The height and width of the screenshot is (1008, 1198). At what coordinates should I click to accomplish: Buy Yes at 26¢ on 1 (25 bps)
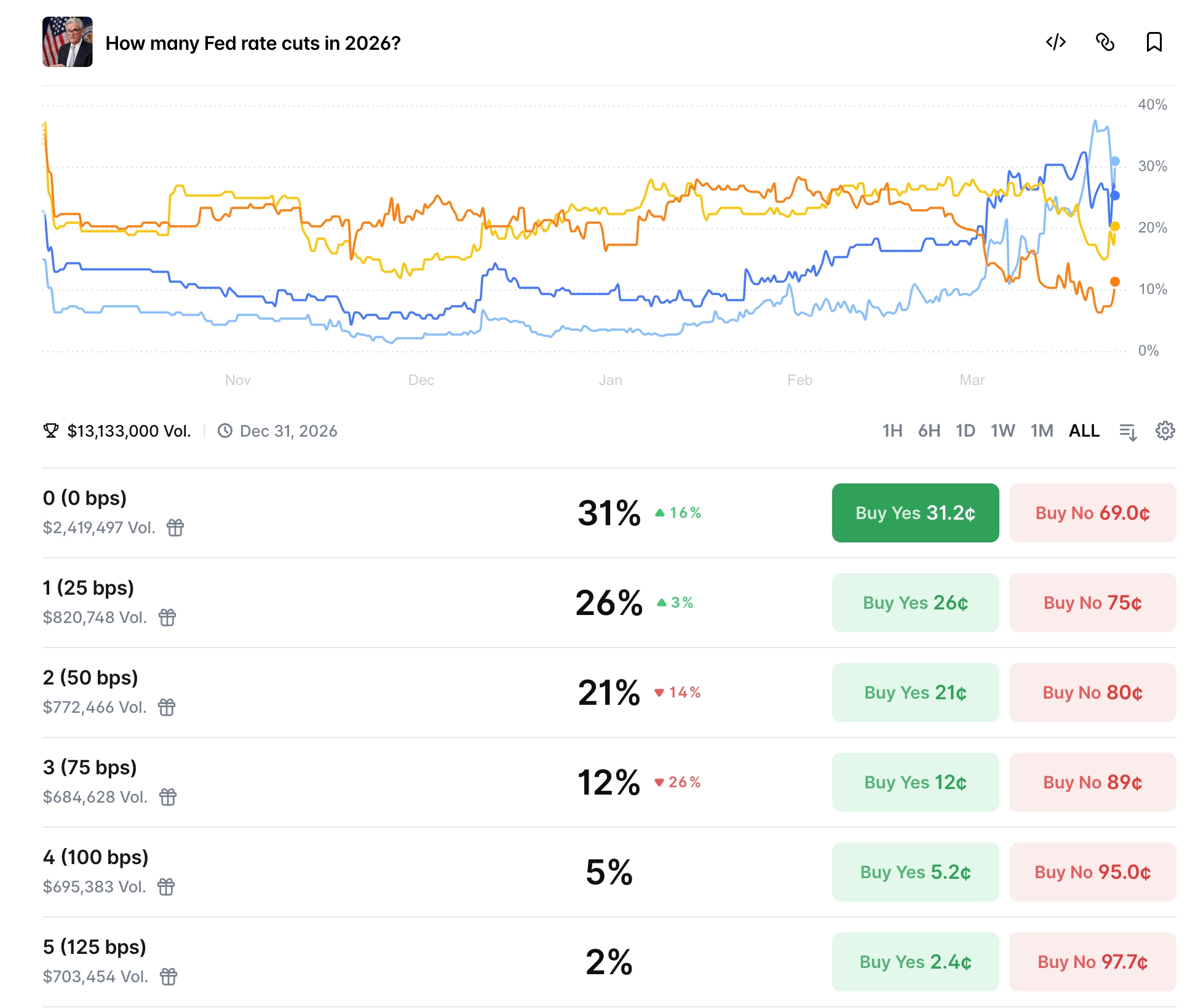click(x=915, y=603)
